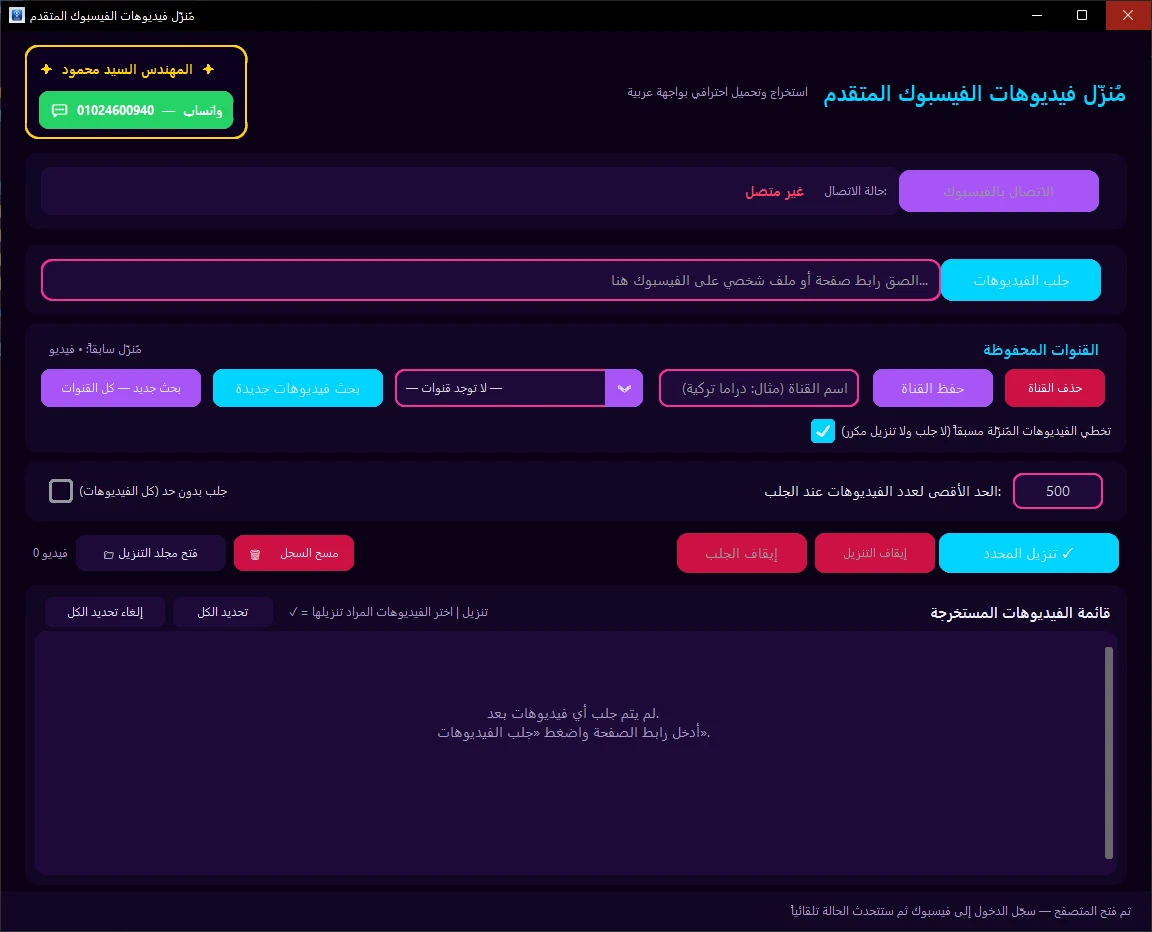The width and height of the screenshot is (1152, 932).
Task: Click the استخراج وتحميل احترافي subtitle text
Action: coord(717,92)
